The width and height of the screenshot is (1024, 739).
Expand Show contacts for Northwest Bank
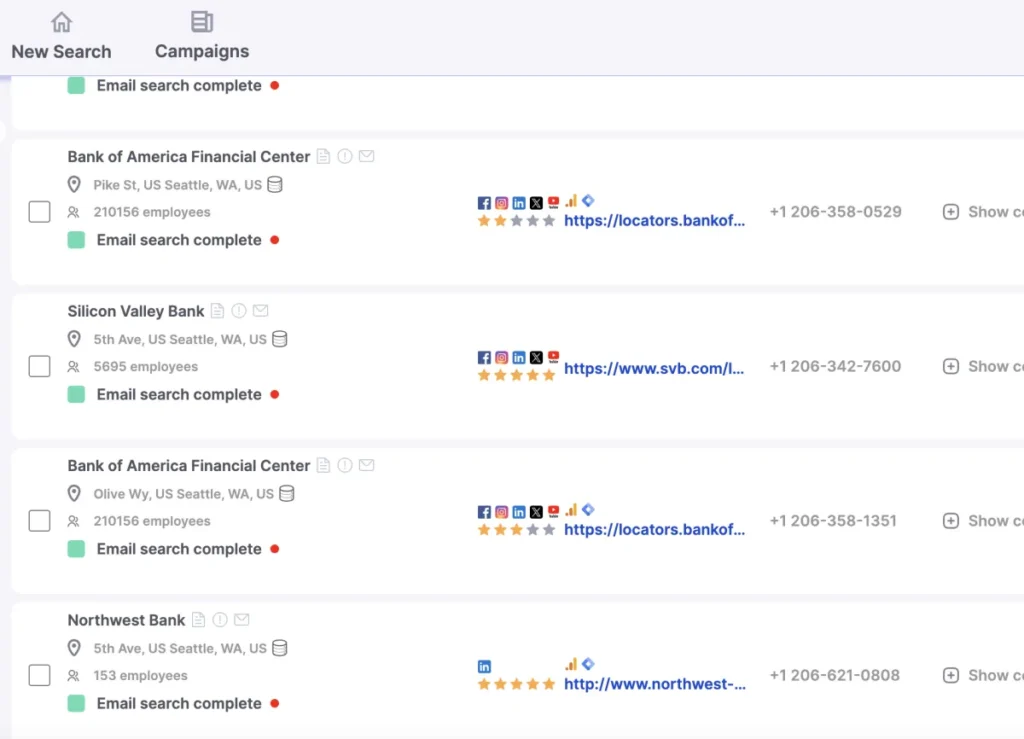(x=983, y=675)
